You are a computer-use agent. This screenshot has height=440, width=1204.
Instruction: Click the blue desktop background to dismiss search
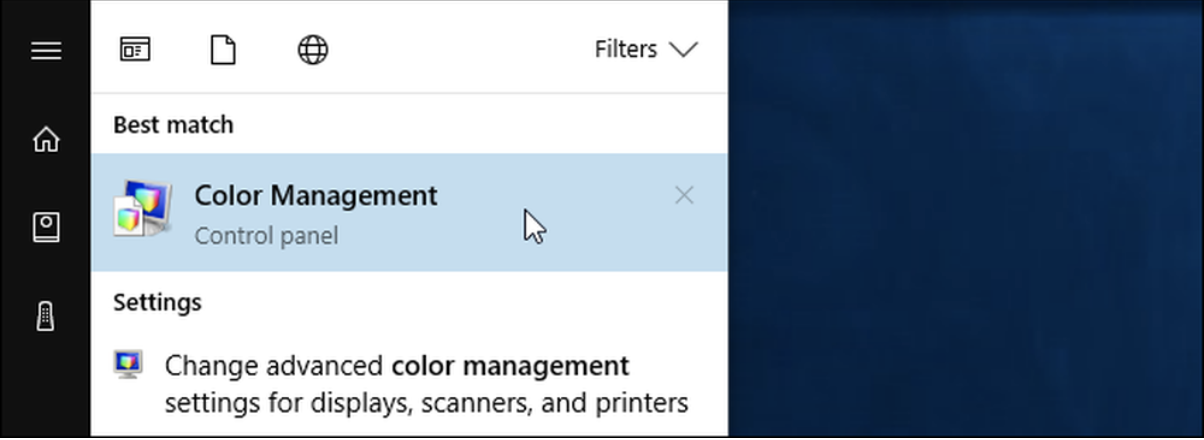point(960,220)
